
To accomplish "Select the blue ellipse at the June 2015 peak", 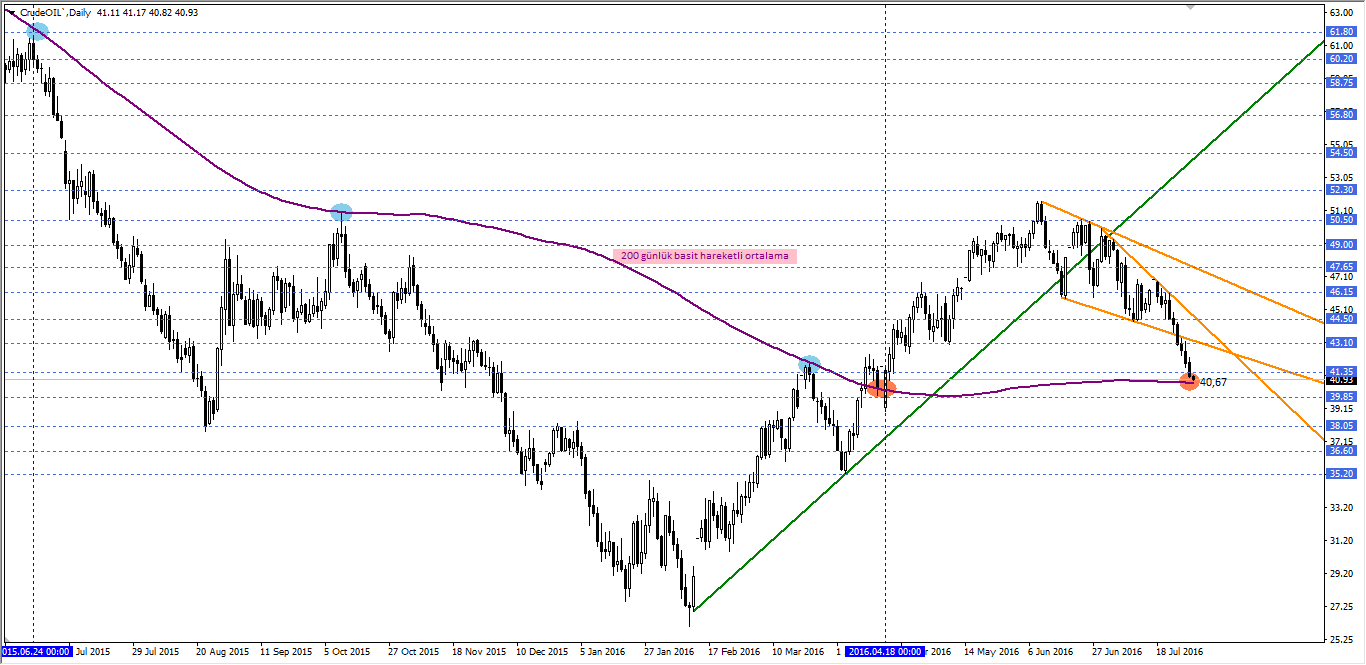I will 37,31.
